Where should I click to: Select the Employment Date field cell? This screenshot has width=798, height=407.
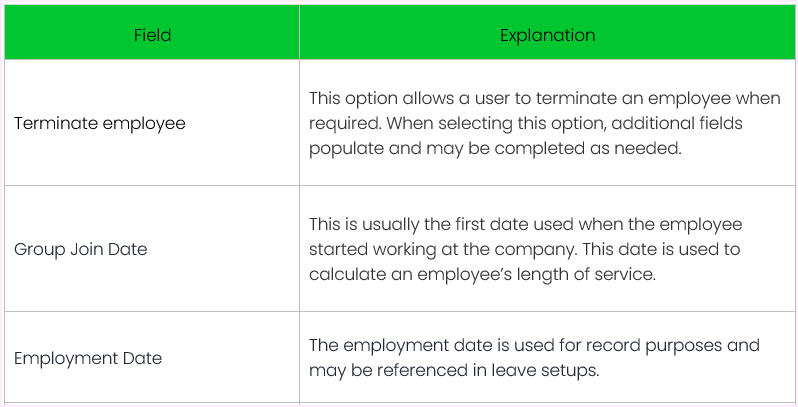(x=88, y=358)
